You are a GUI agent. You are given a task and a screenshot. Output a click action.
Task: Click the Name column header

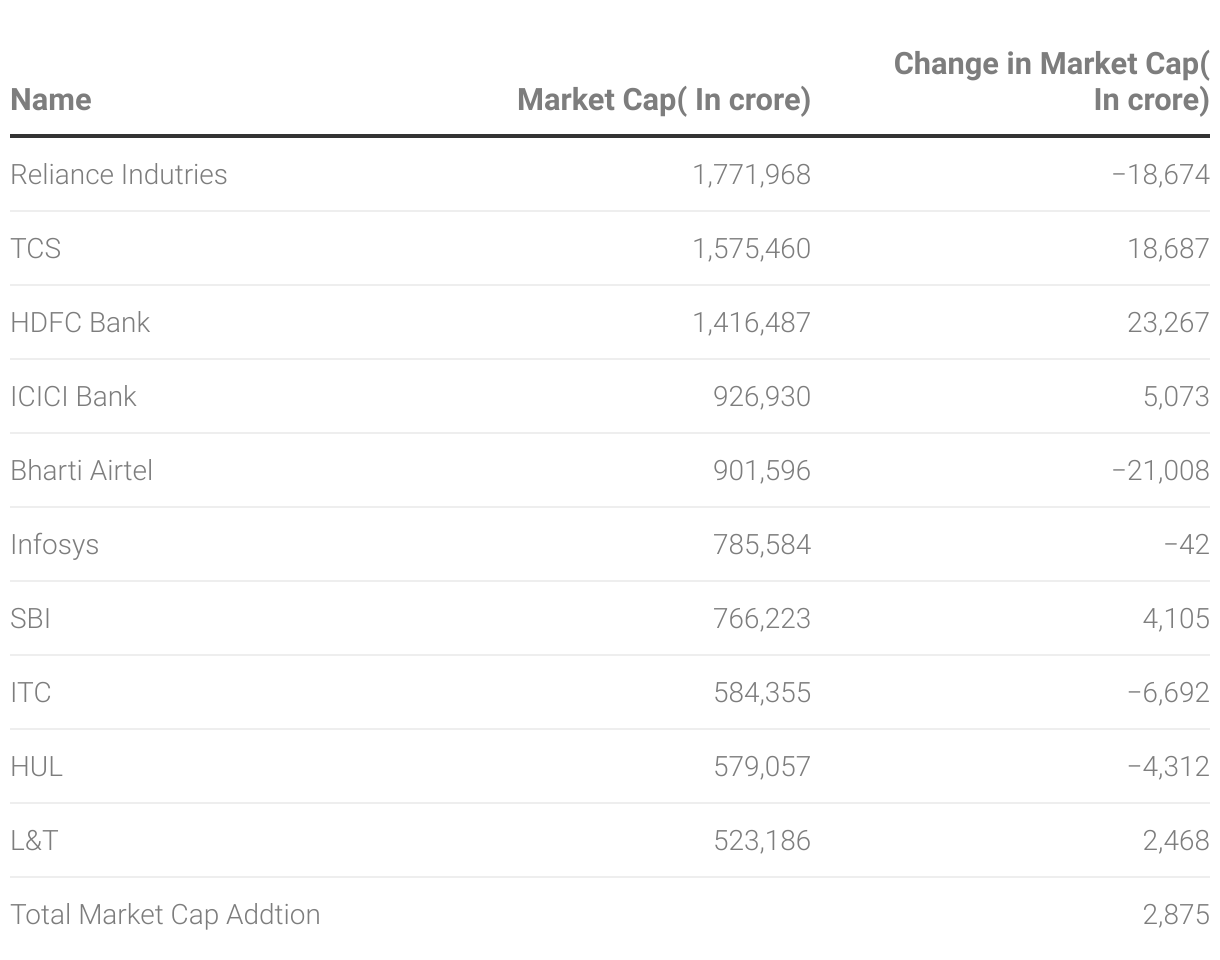[51, 100]
